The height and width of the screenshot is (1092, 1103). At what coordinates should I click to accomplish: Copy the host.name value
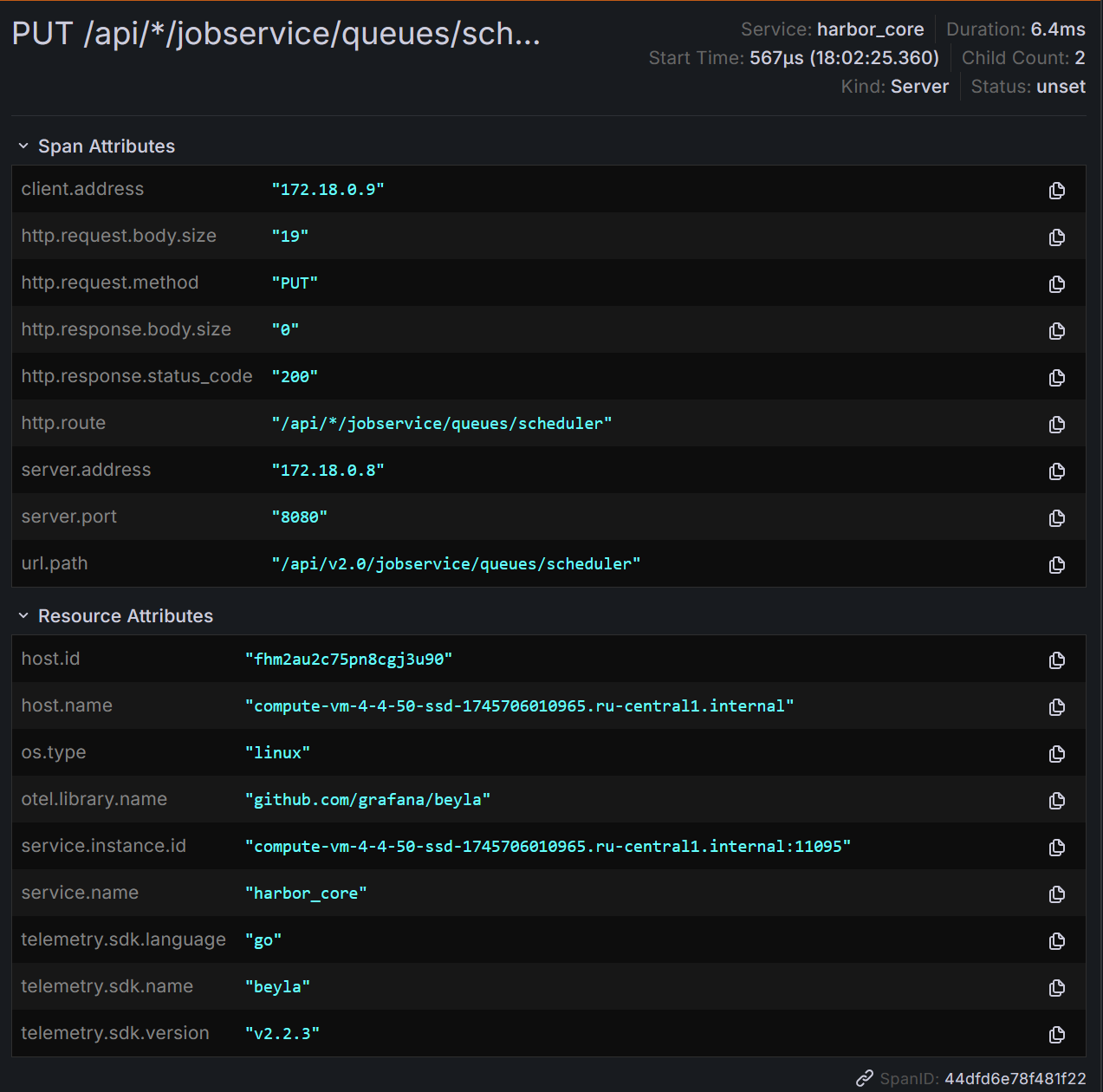[x=1056, y=707]
